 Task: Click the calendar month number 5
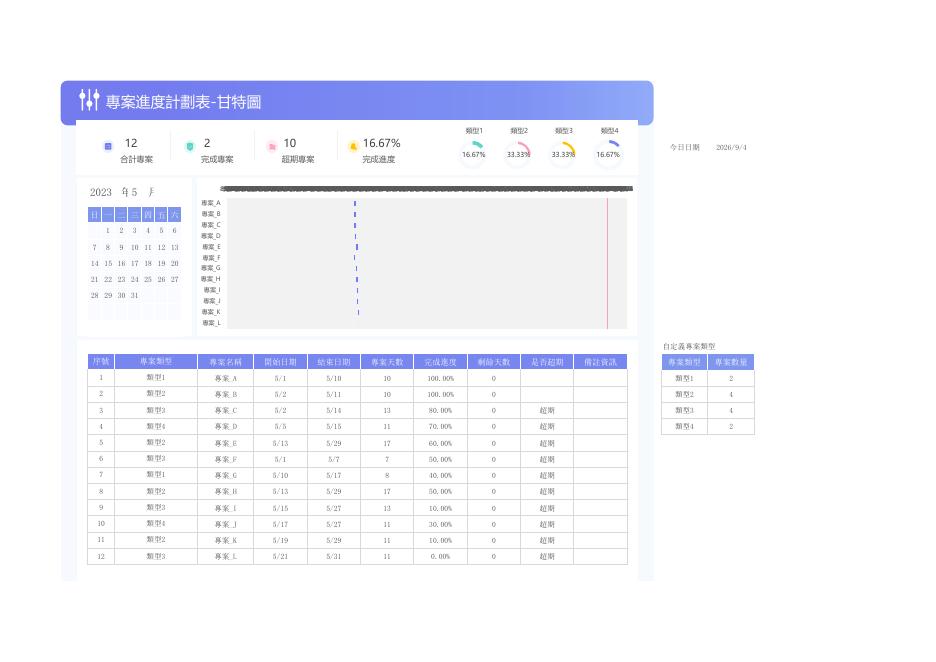point(134,192)
